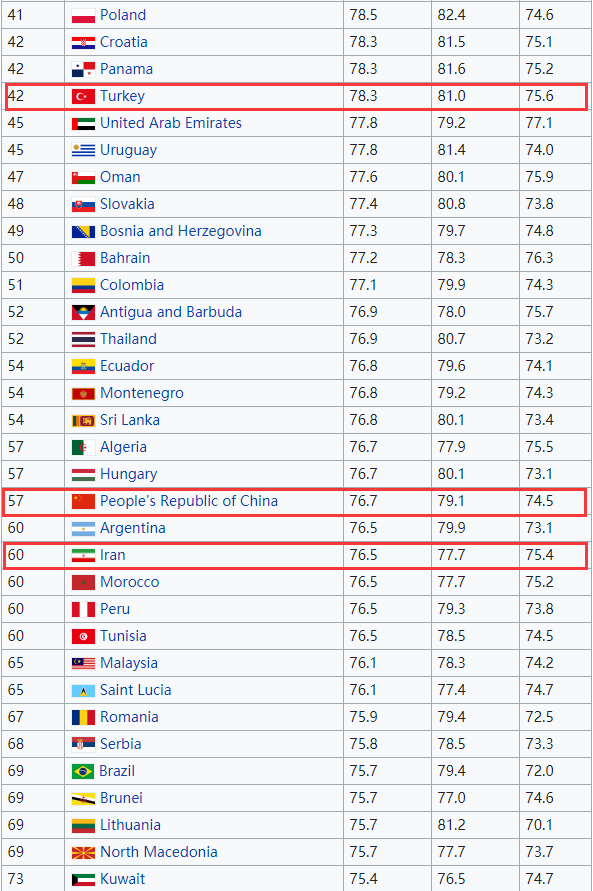Click the Bahrain flag icon

point(83,259)
